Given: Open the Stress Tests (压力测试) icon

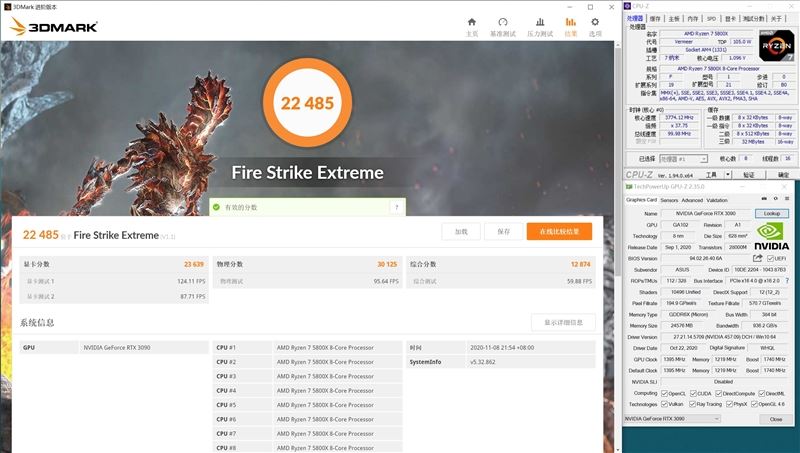Looking at the screenshot, I should pyautogui.click(x=540, y=22).
